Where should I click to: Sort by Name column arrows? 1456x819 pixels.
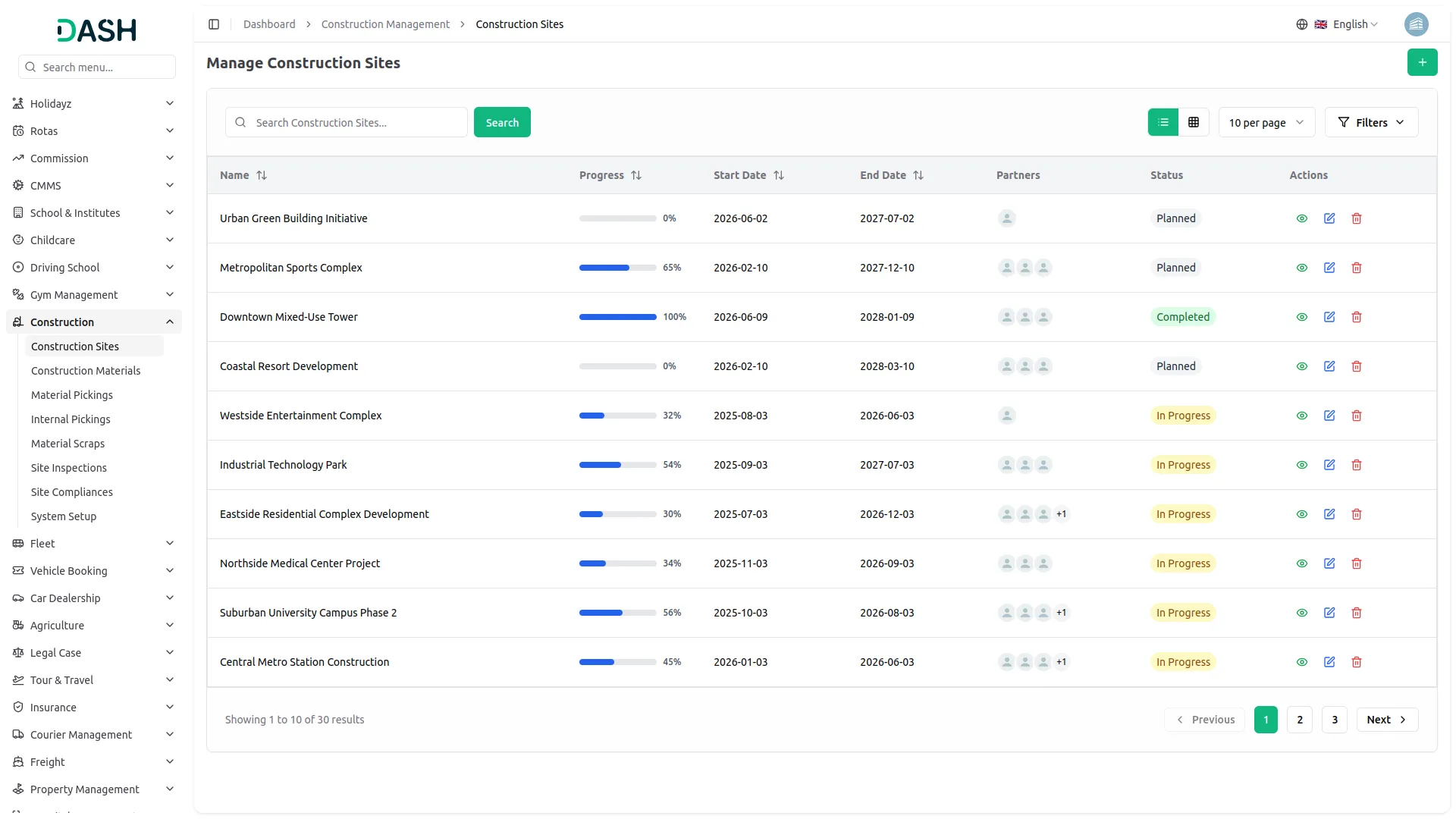[x=262, y=175]
